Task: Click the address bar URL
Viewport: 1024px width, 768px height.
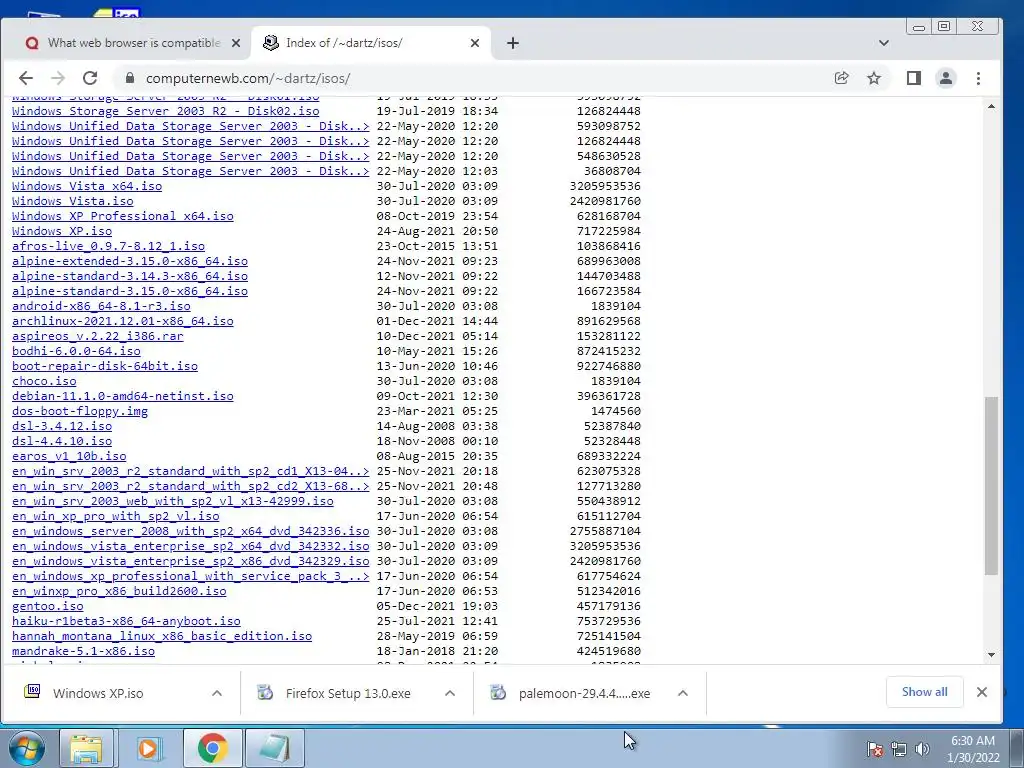Action: [248, 78]
